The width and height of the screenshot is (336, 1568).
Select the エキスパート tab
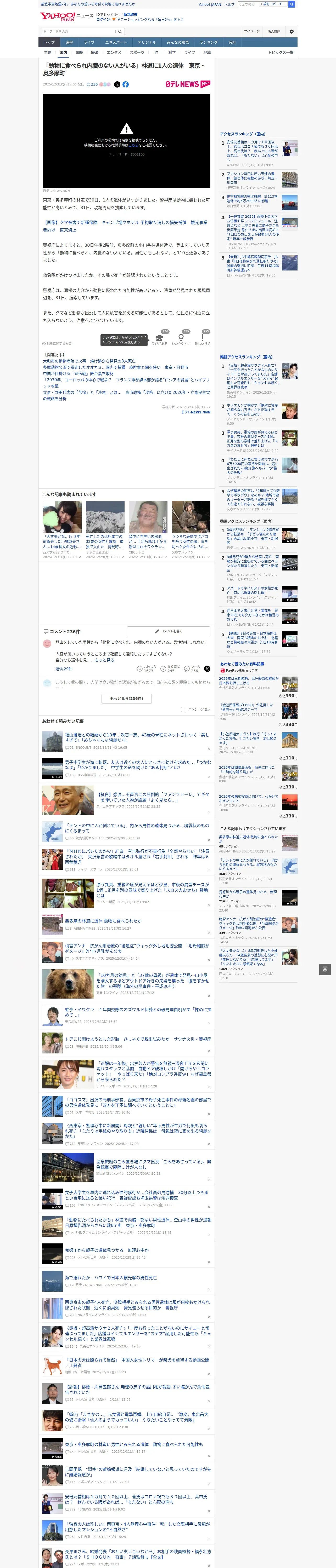pos(116,43)
